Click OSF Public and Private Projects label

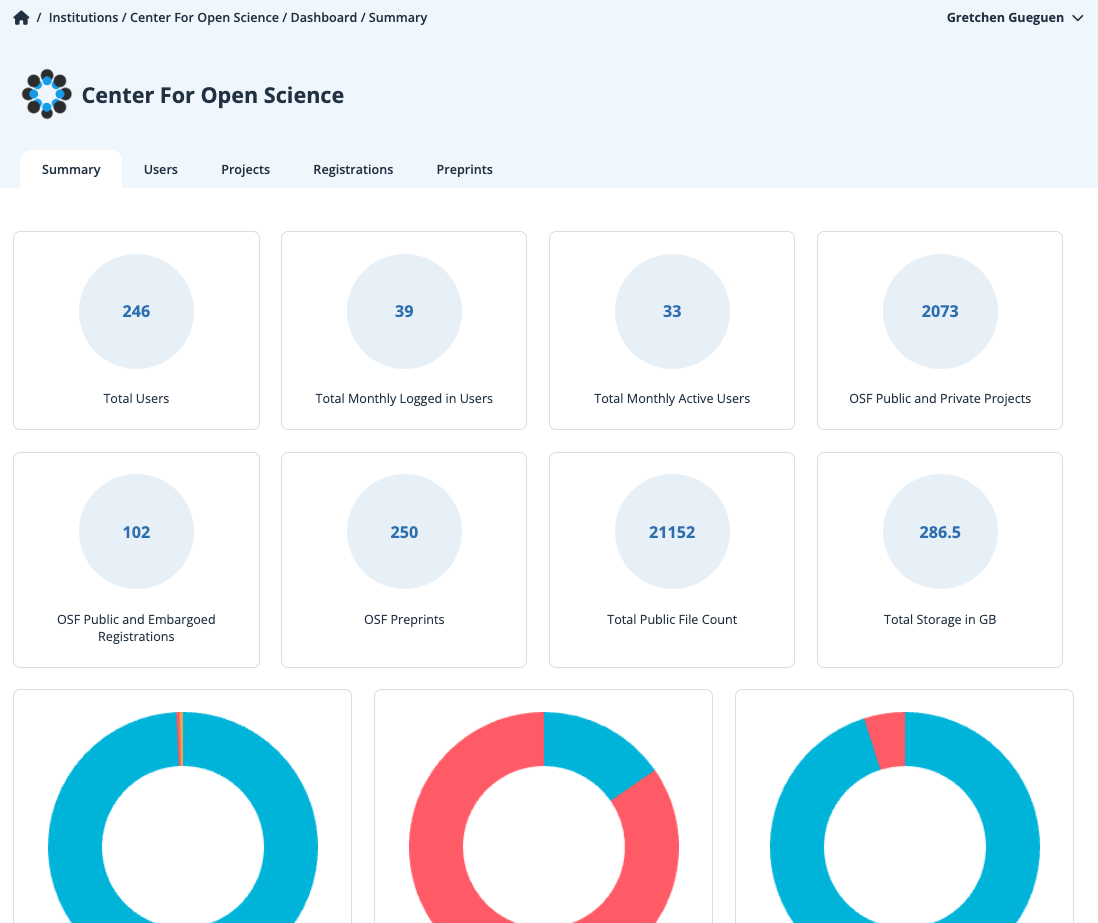coord(940,398)
